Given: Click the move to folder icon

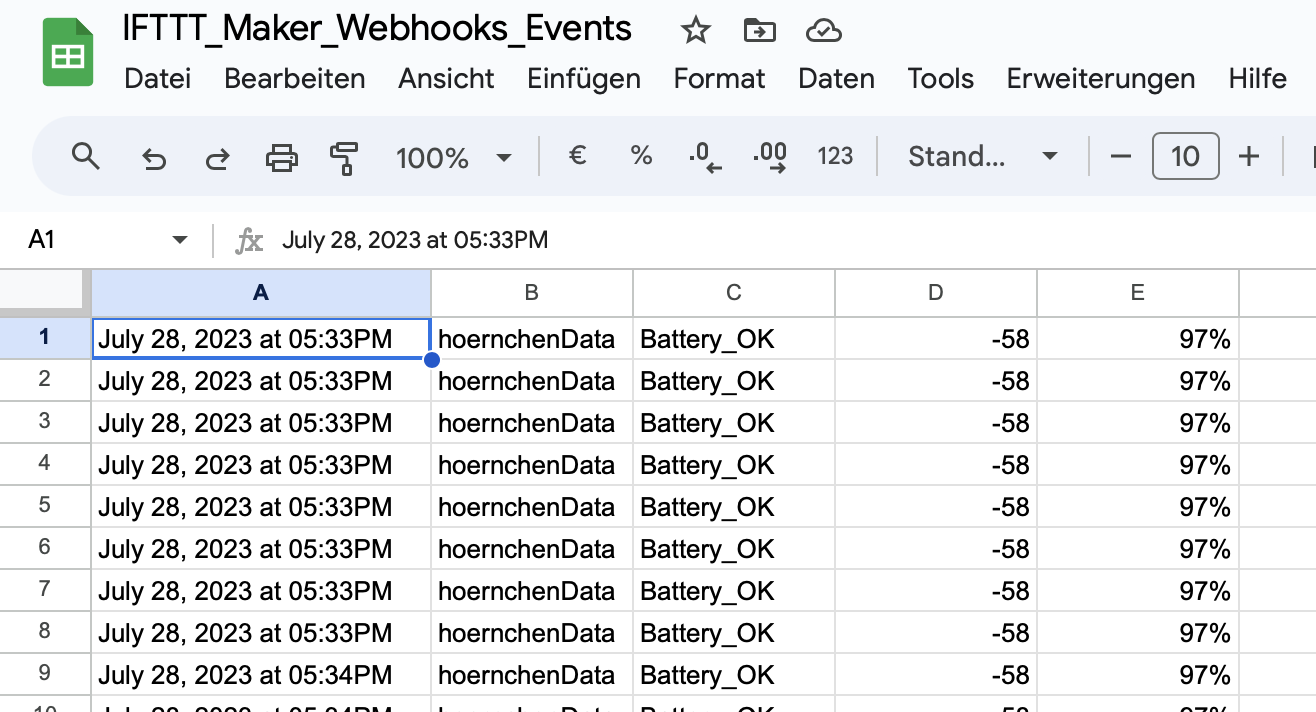Looking at the screenshot, I should pyautogui.click(x=760, y=31).
